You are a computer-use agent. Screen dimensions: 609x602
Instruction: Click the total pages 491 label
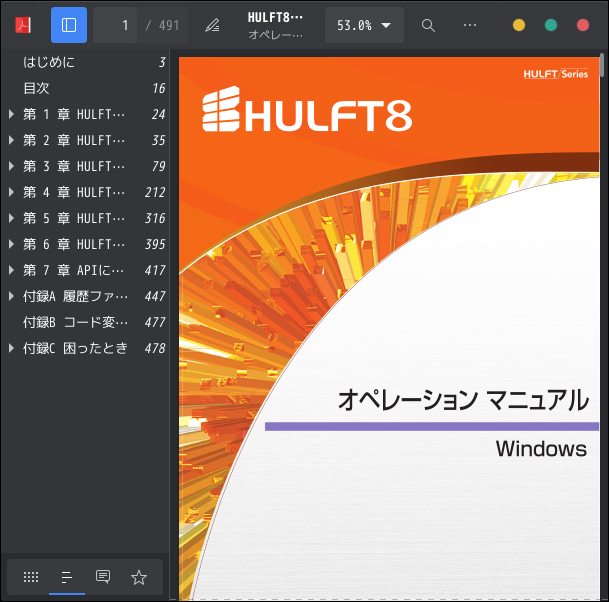[169, 26]
